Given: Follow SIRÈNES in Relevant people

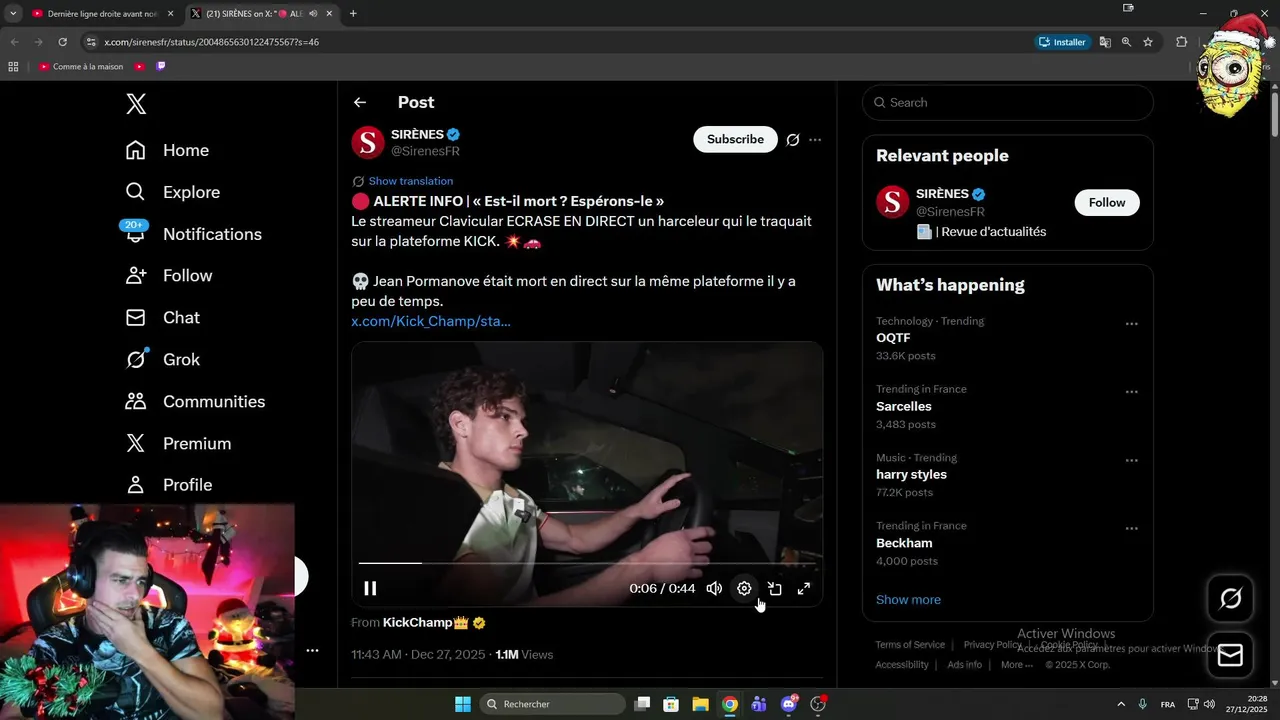Looking at the screenshot, I should point(1107,202).
